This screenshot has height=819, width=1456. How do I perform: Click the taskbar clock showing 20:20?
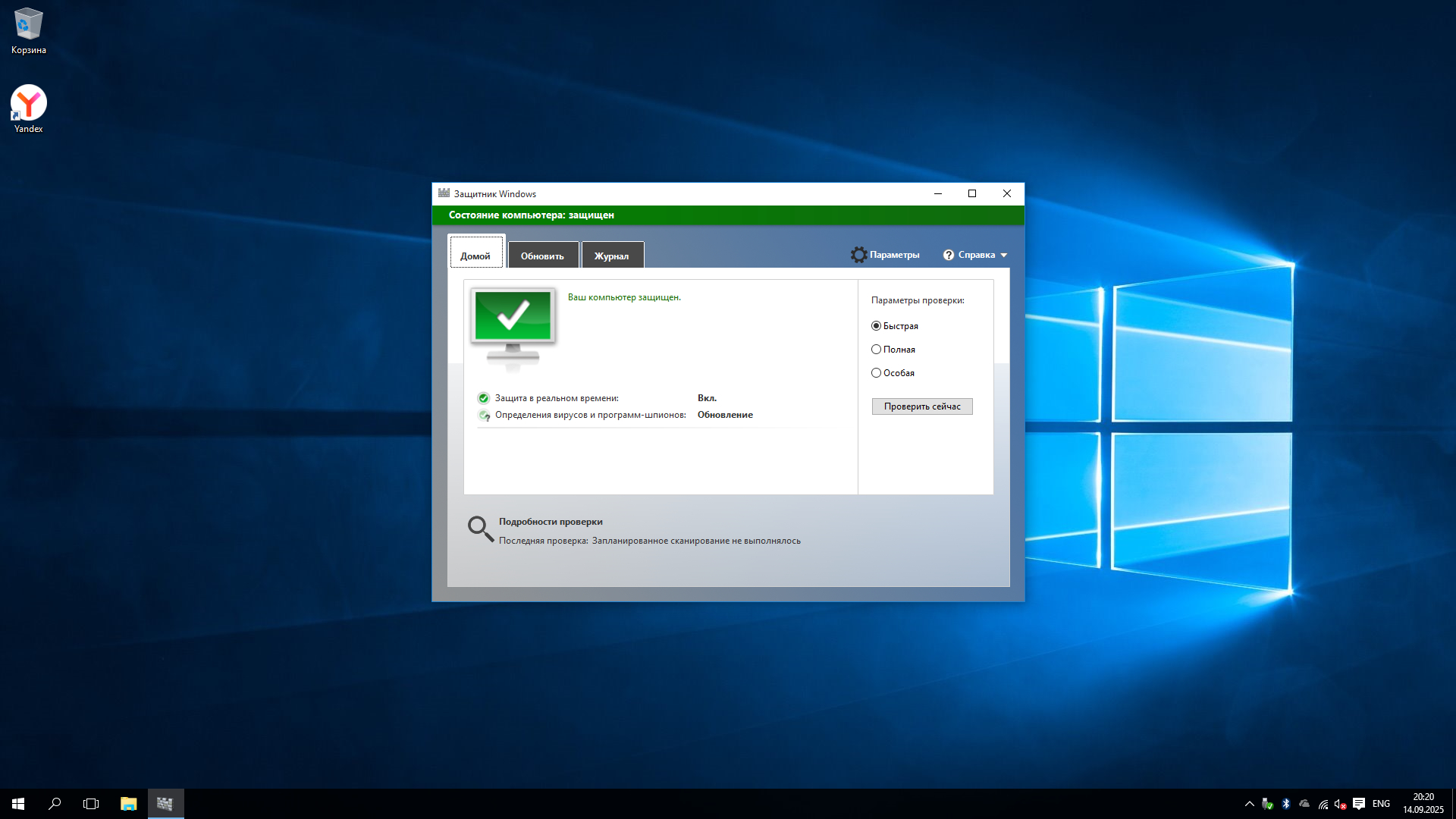1423,804
